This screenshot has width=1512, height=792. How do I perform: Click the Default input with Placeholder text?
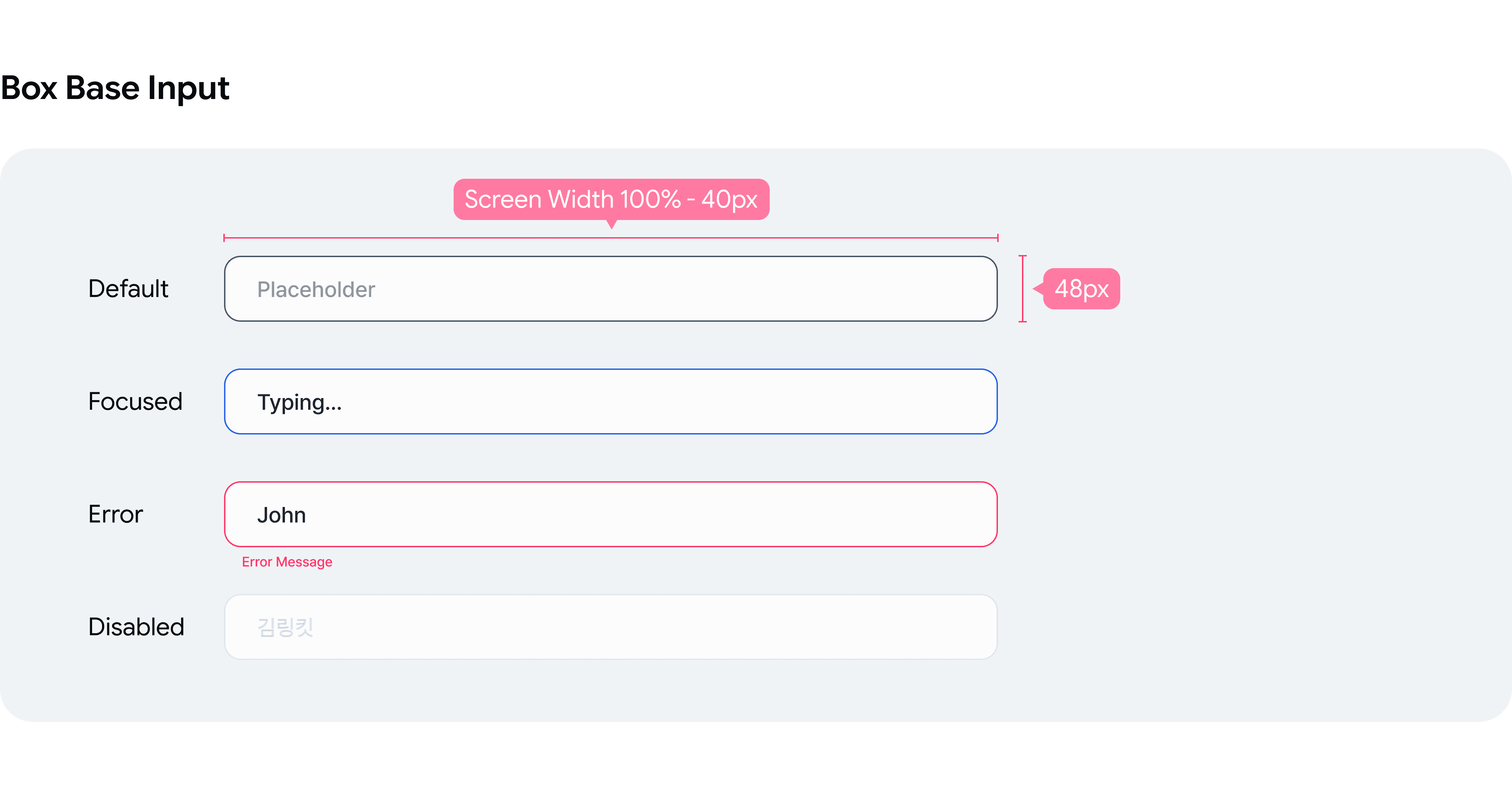610,288
